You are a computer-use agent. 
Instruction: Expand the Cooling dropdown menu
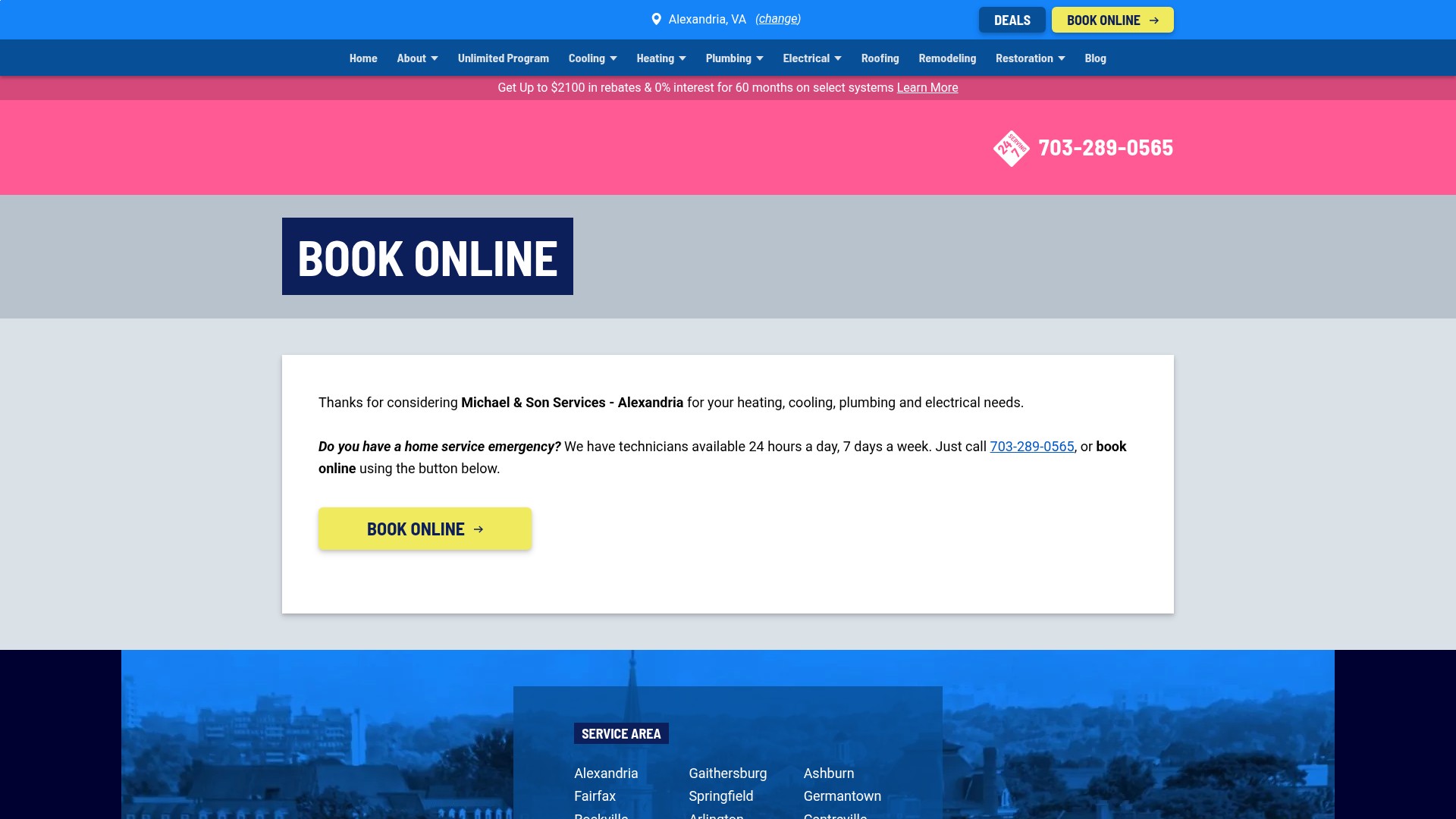coord(593,58)
